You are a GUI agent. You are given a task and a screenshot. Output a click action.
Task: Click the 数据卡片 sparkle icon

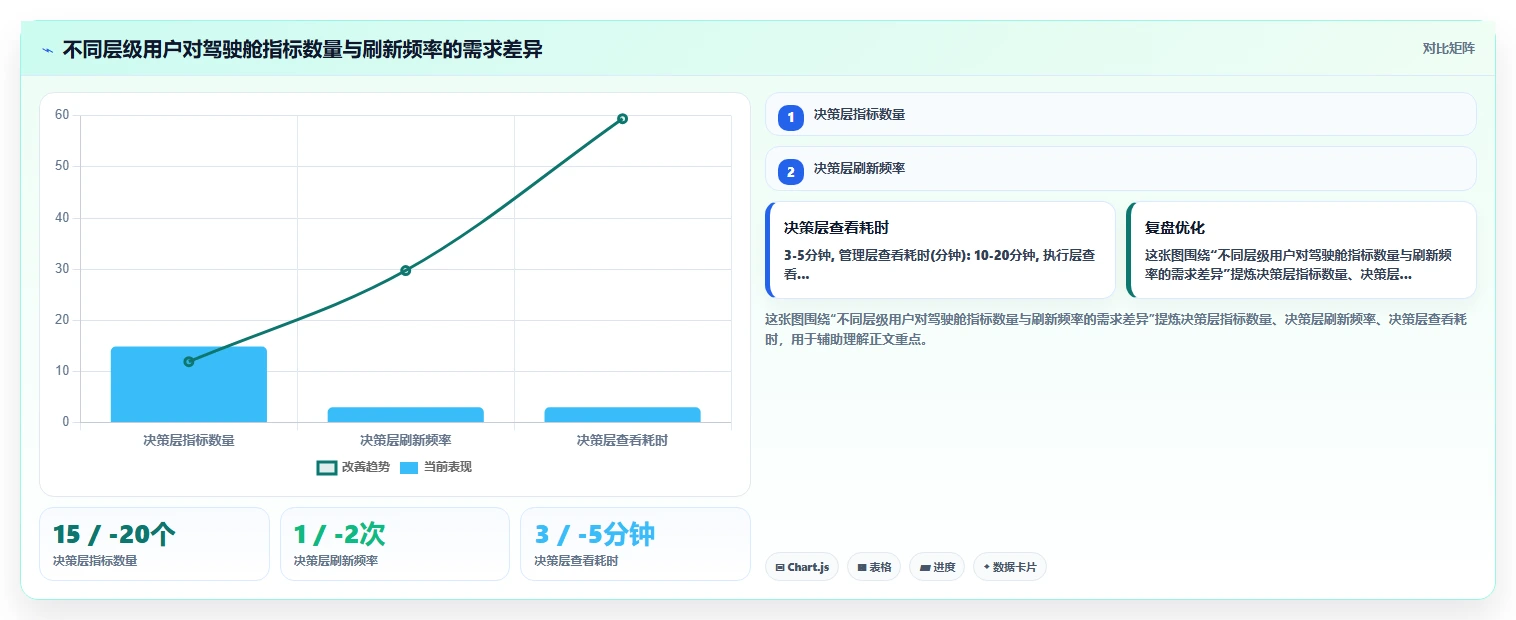pyautogui.click(x=986, y=567)
